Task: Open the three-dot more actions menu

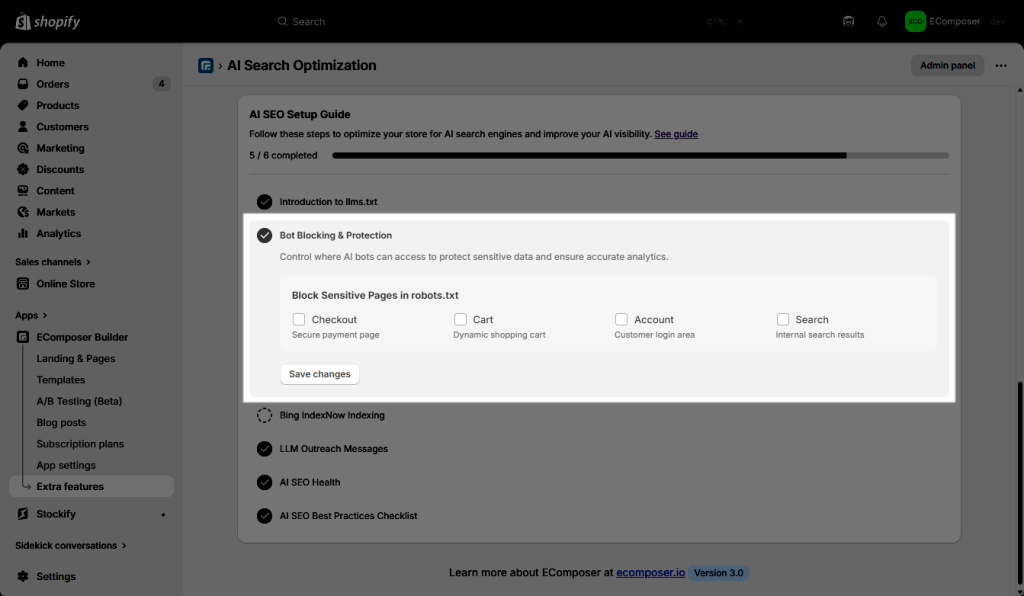Action: pyautogui.click(x=1001, y=66)
